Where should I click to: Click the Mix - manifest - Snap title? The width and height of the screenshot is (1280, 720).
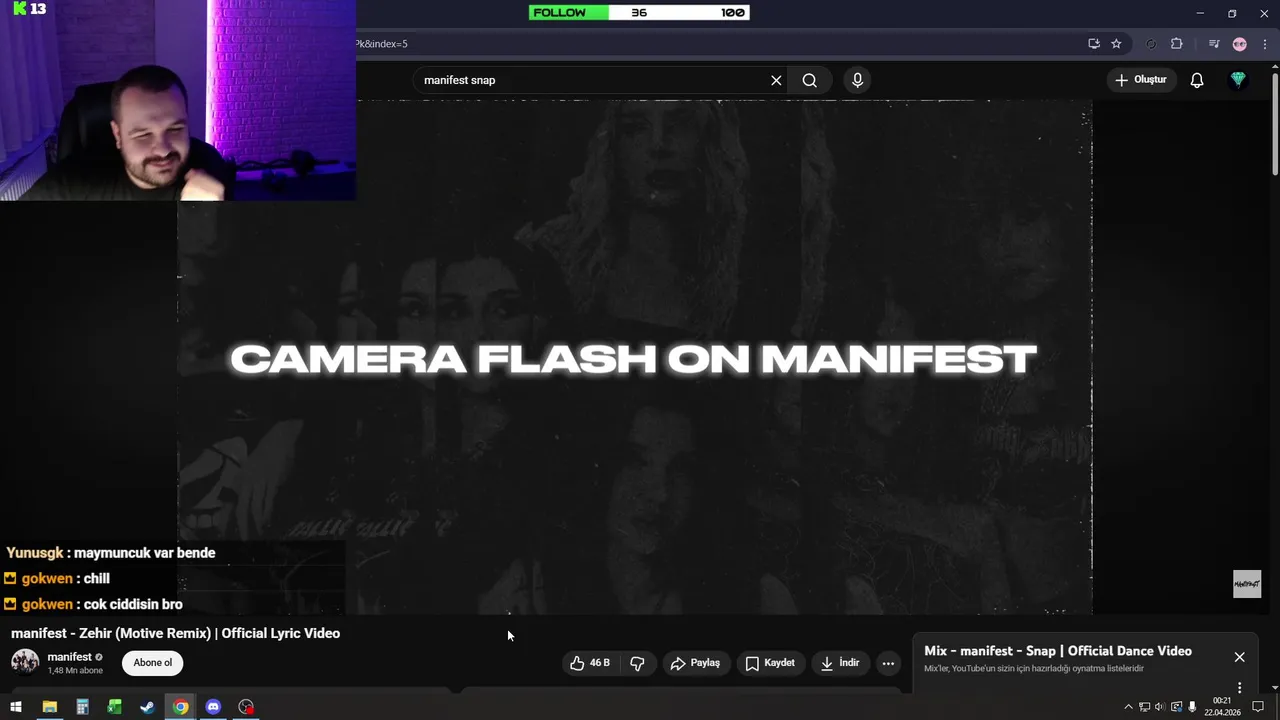tap(1057, 651)
